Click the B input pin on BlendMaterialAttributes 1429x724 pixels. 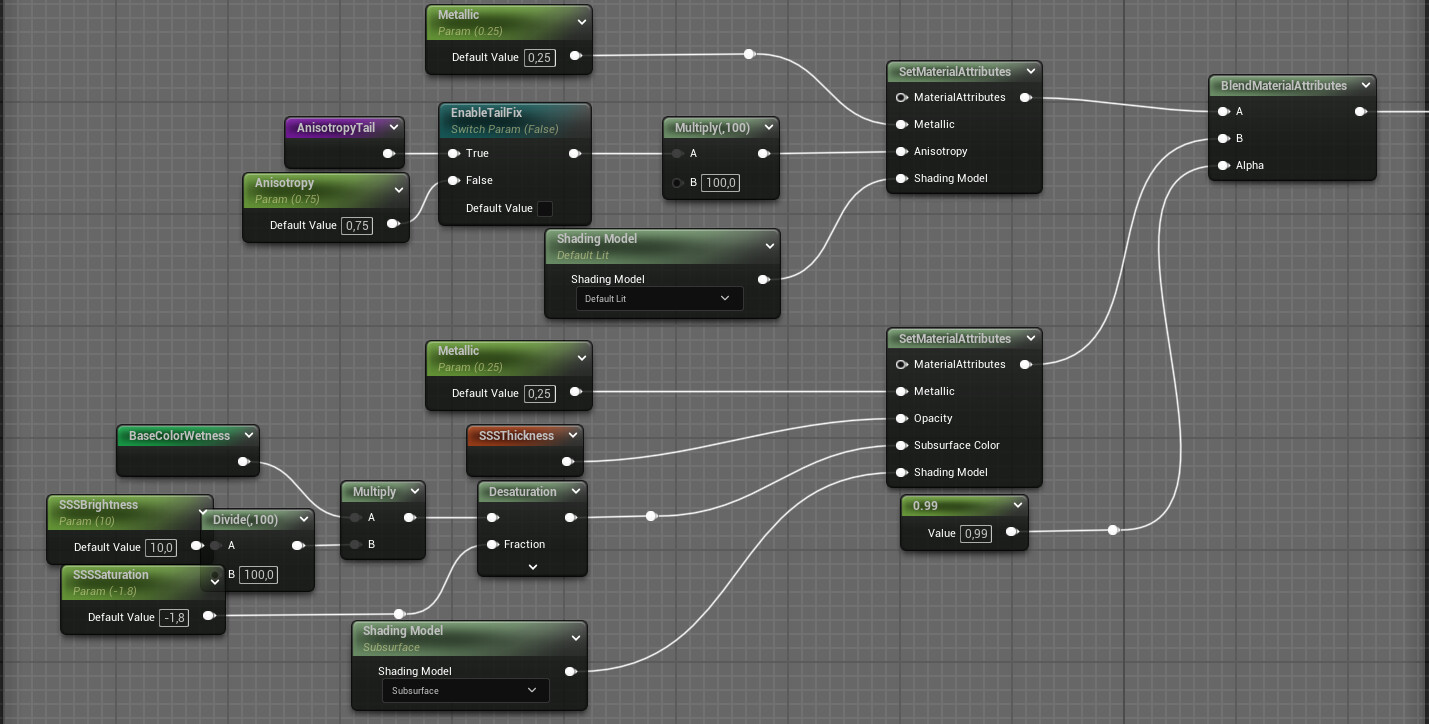[1224, 138]
